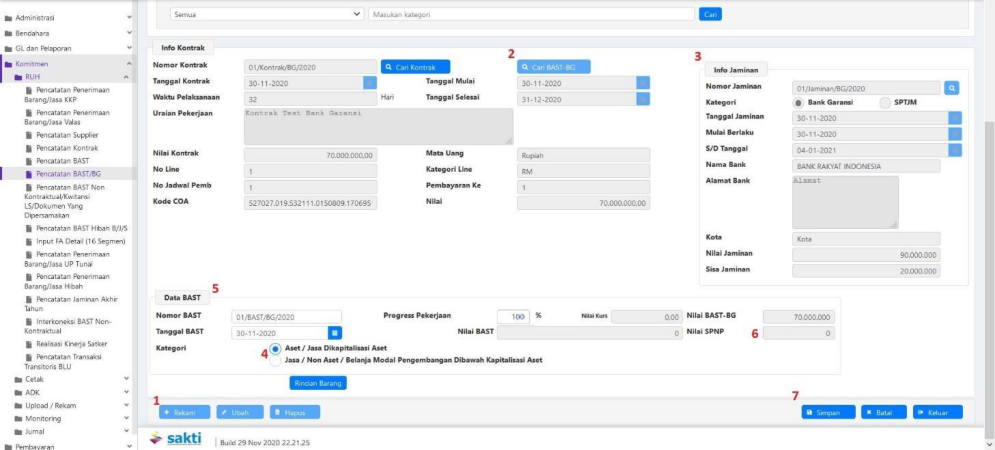Open Tanggal Selesai calendar icon
The width and height of the screenshot is (995, 450).
643,98
